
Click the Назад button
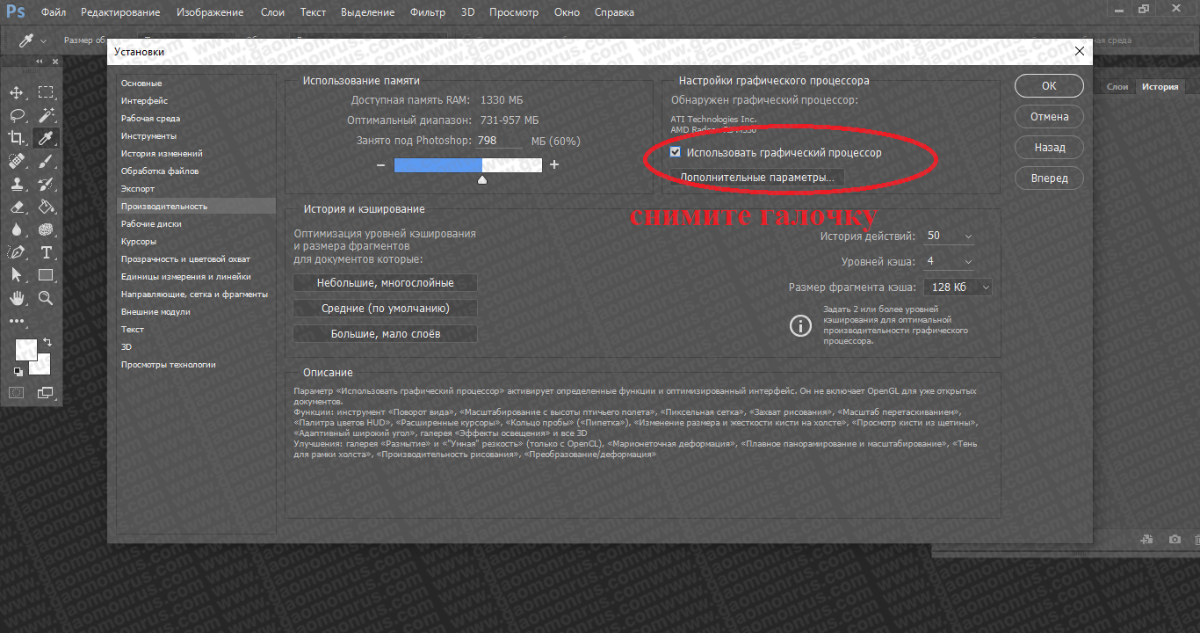[1048, 147]
